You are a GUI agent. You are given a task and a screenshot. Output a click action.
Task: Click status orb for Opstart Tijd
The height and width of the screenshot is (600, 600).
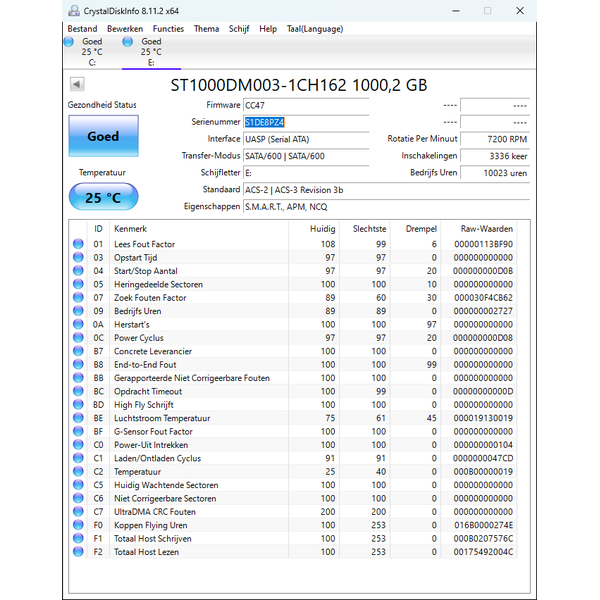pos(78,257)
